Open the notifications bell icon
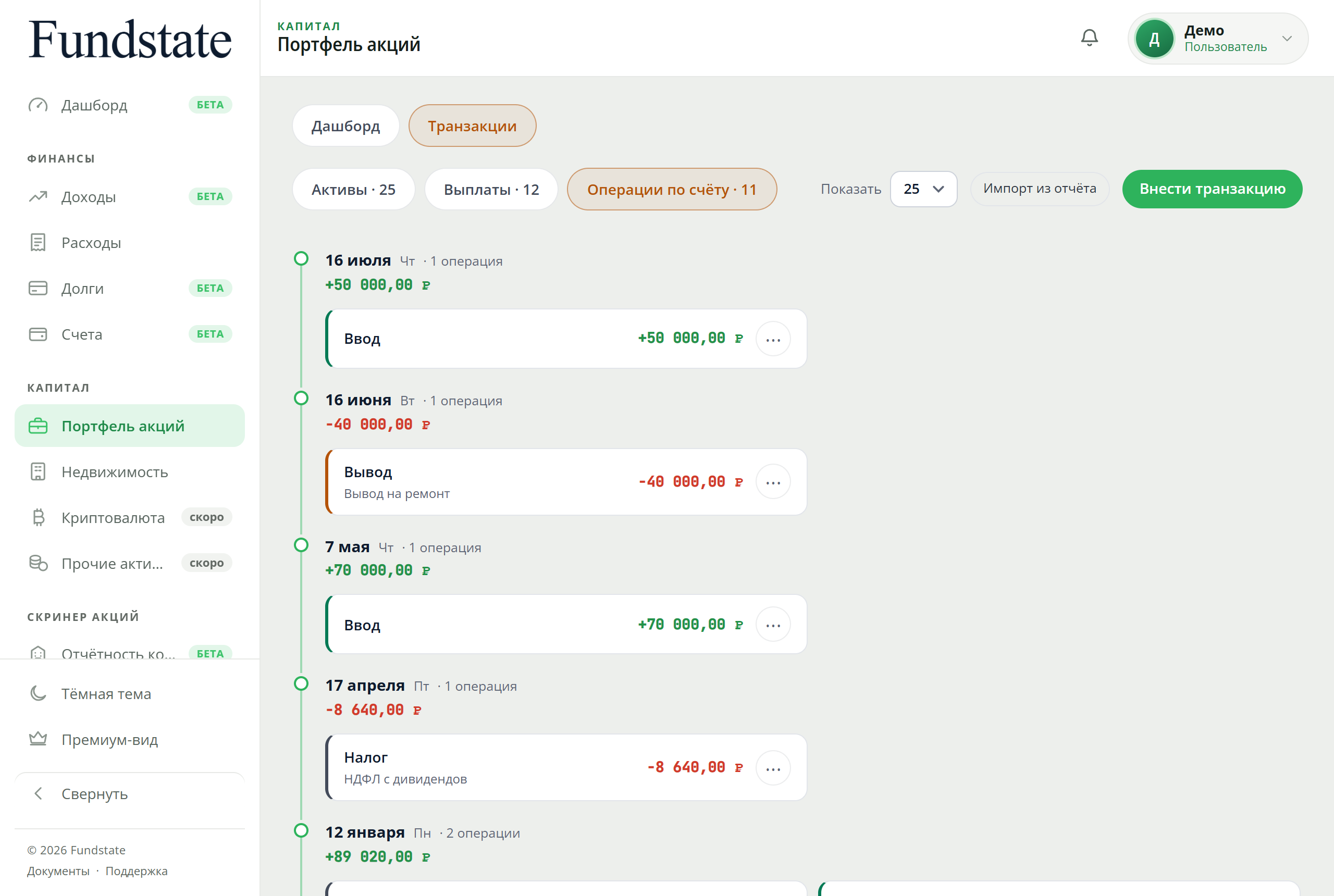 [x=1090, y=38]
